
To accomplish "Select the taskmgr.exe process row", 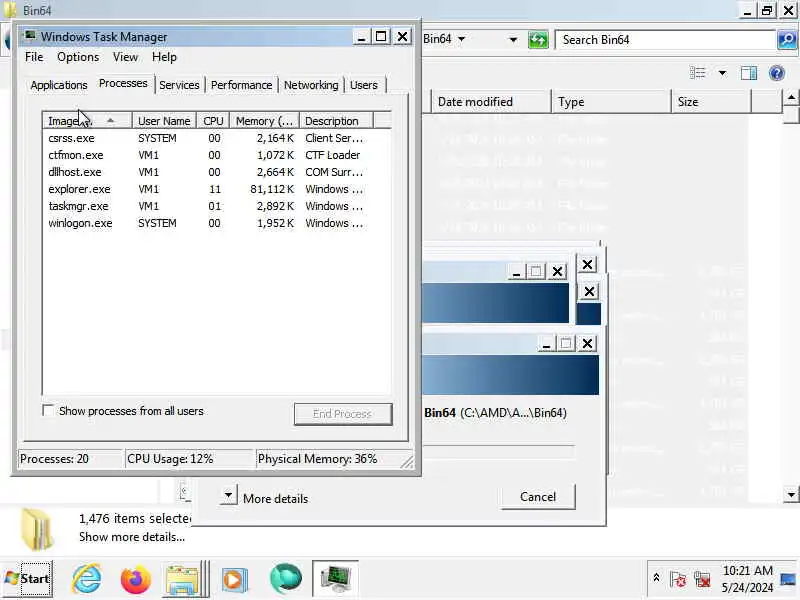I will [x=217, y=206].
